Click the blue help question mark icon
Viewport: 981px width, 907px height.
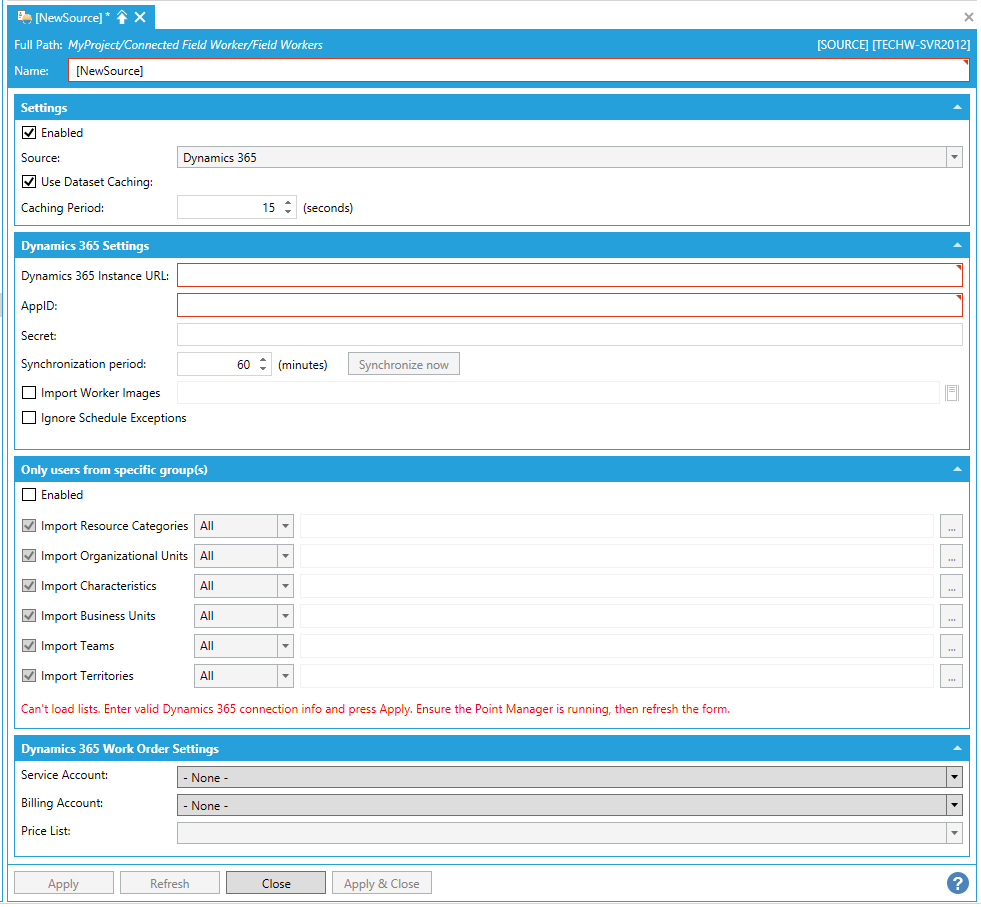tap(957, 883)
